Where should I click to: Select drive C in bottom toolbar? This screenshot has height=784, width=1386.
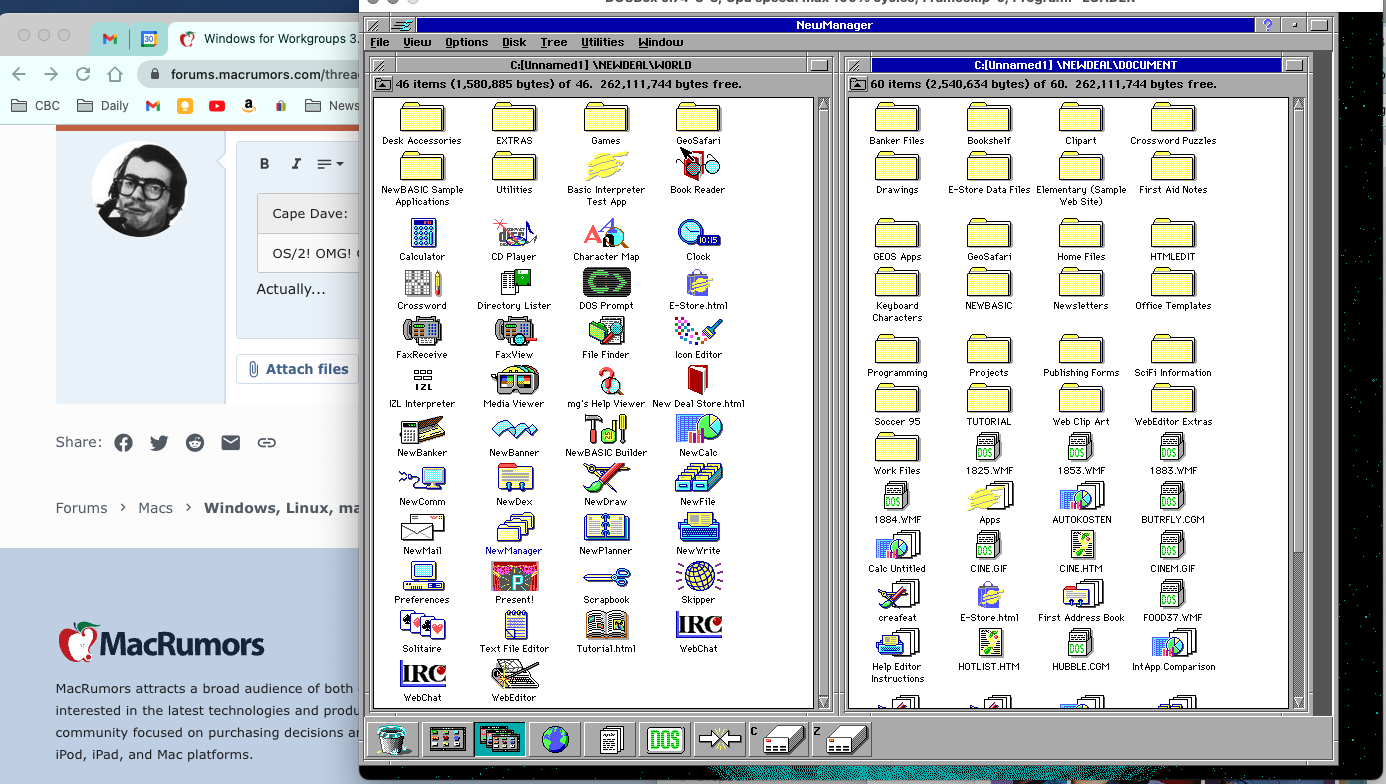click(778, 740)
